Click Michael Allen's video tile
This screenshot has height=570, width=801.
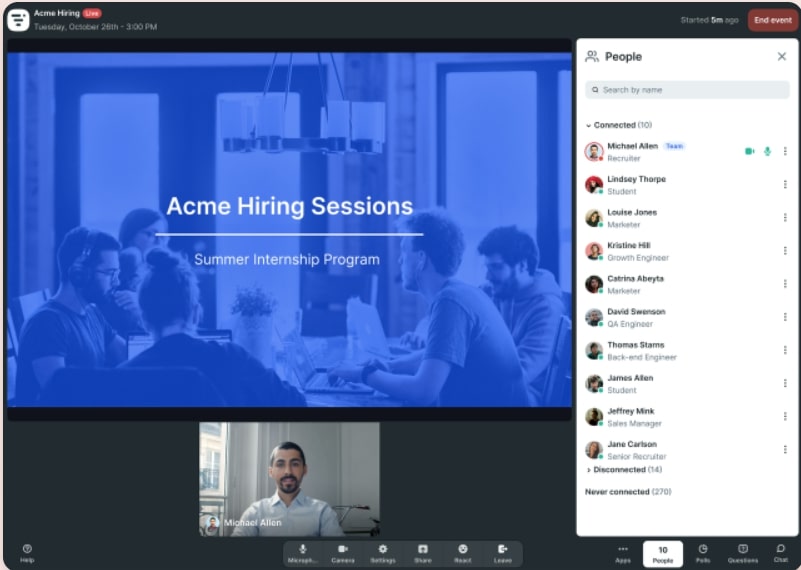tap(289, 479)
